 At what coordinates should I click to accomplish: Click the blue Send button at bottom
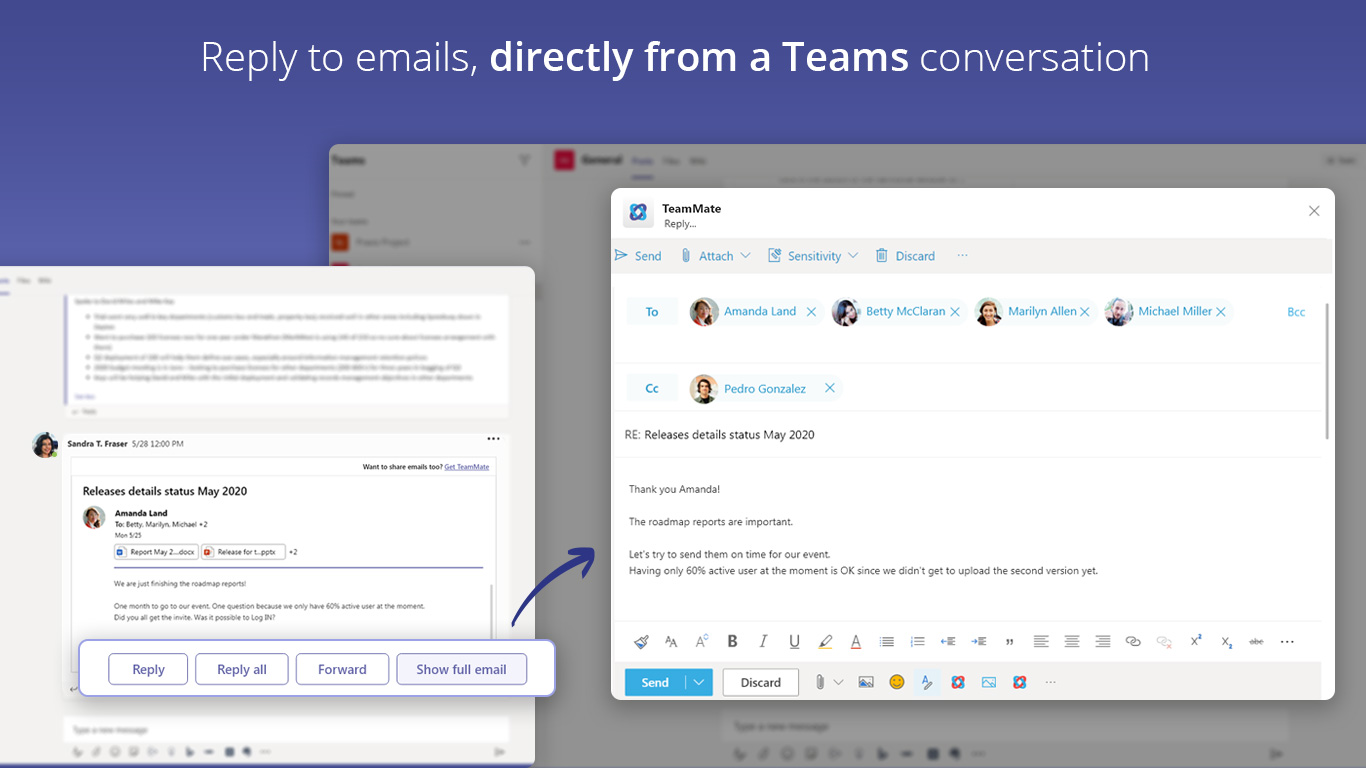coord(655,682)
